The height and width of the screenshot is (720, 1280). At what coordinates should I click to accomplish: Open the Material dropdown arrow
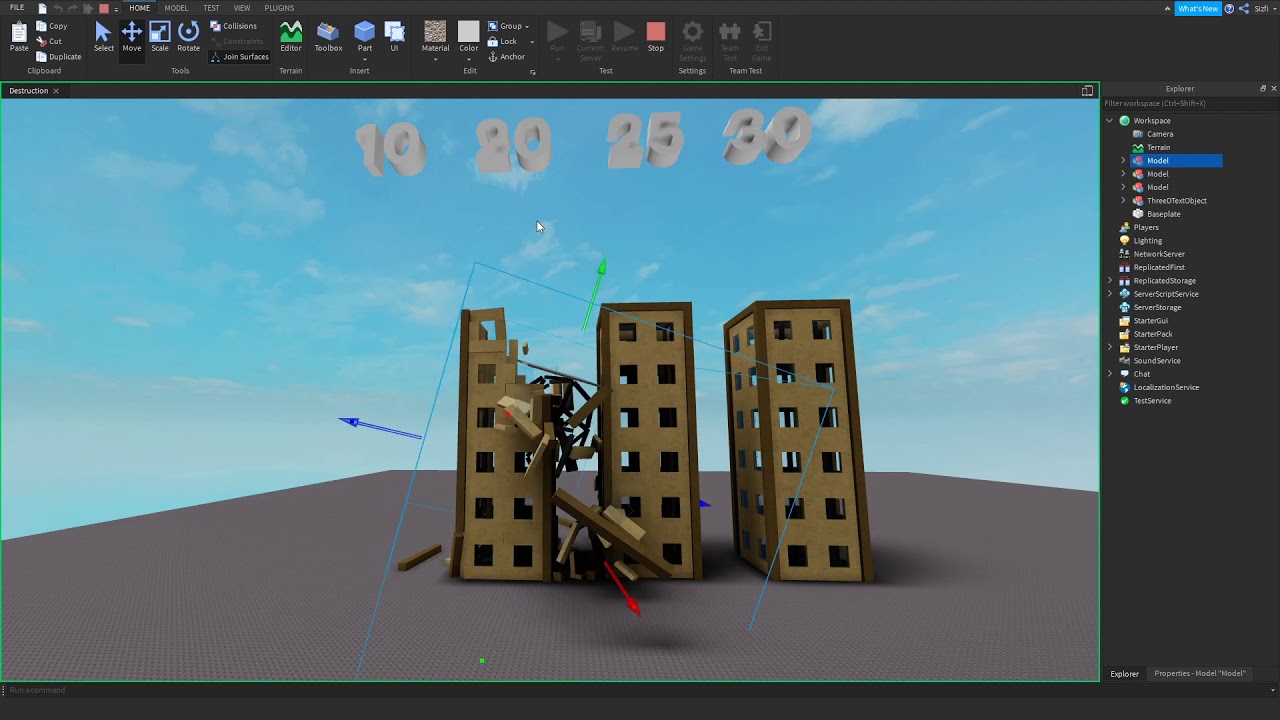point(435,59)
